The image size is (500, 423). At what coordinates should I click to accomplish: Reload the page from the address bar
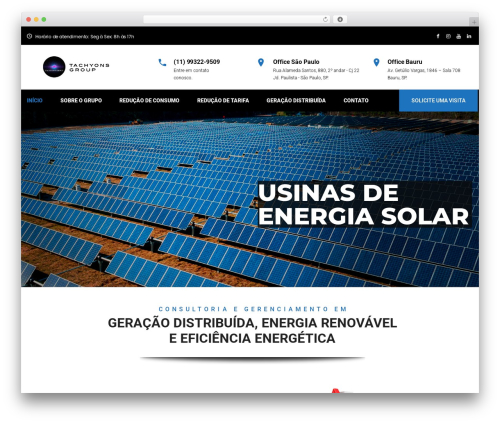[x=325, y=19]
